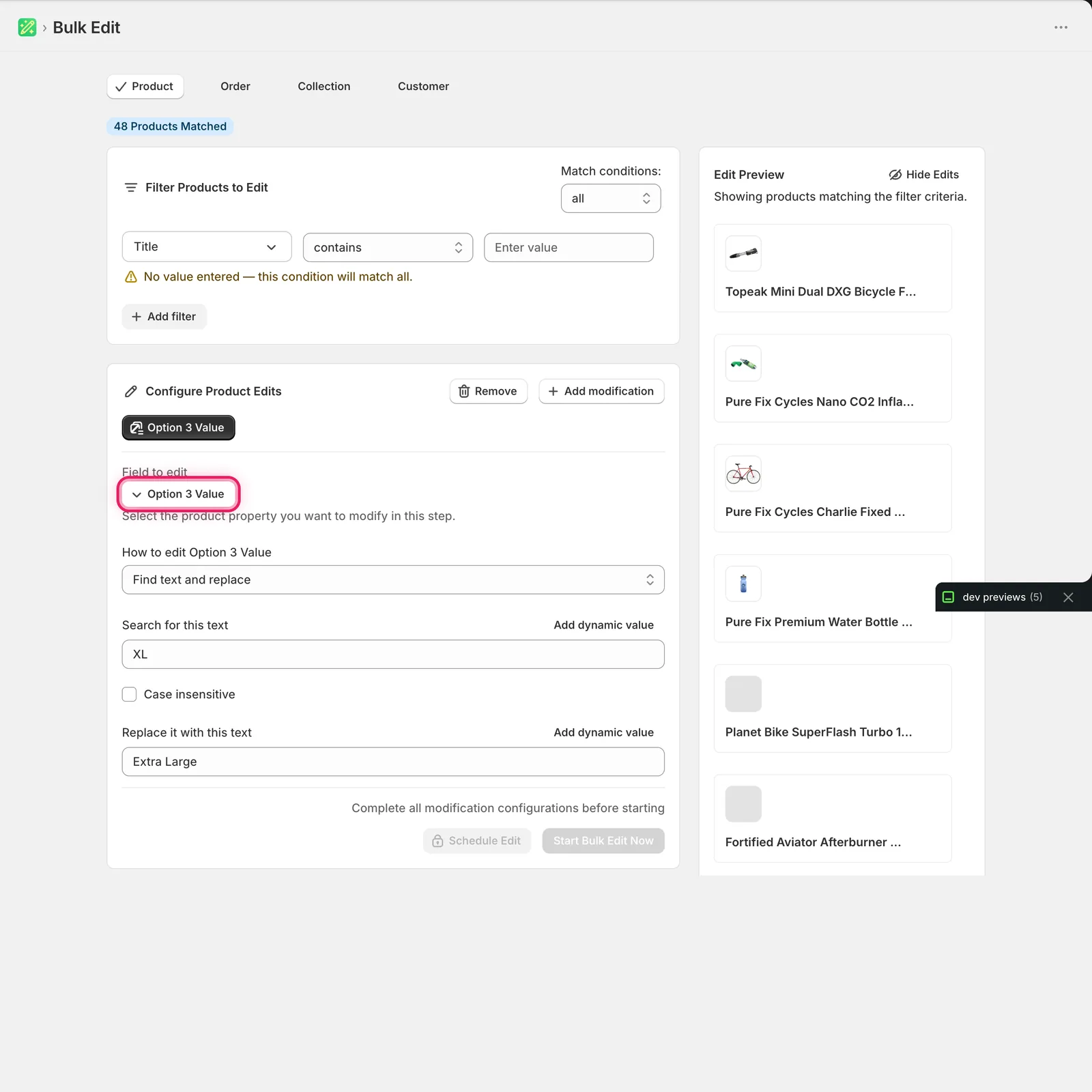The height and width of the screenshot is (1092, 1092).
Task: Switch to the Customer tab
Action: (423, 87)
